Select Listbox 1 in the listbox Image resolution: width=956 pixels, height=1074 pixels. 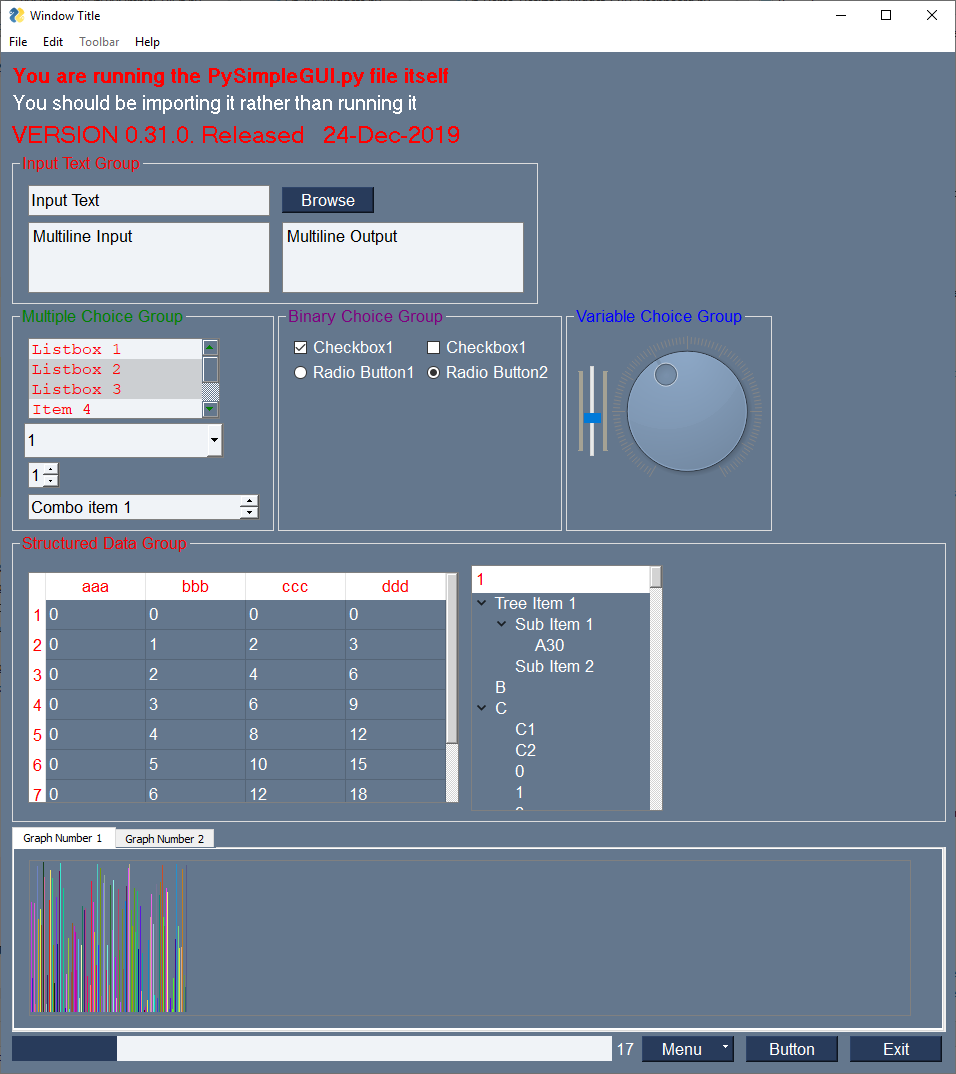(x=115, y=349)
